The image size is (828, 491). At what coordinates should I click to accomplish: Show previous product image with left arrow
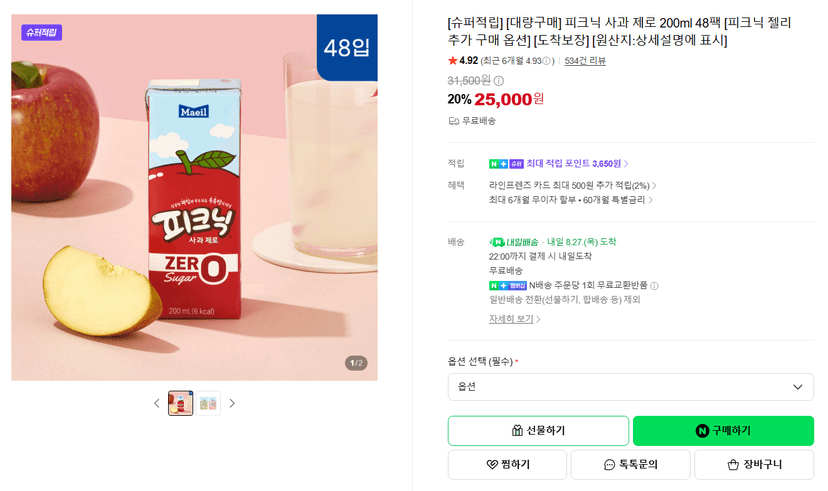coord(157,403)
